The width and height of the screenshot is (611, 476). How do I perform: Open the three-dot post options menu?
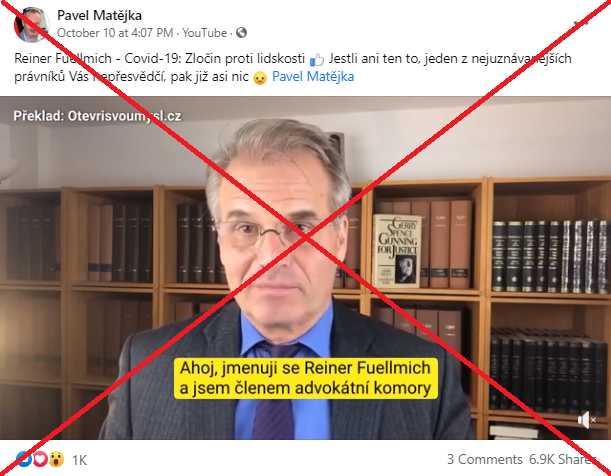[581, 23]
